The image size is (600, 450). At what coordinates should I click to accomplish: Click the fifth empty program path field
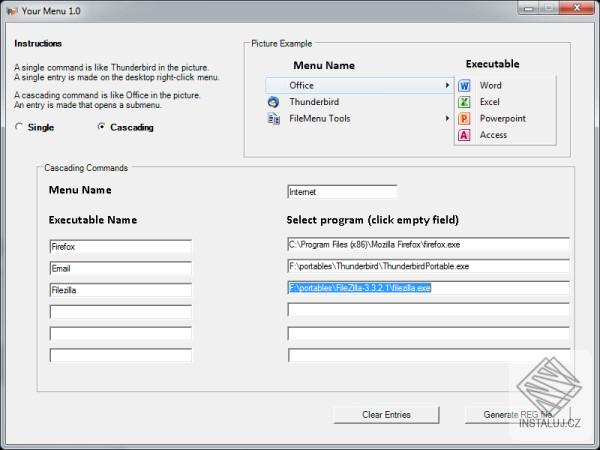pyautogui.click(x=428, y=333)
